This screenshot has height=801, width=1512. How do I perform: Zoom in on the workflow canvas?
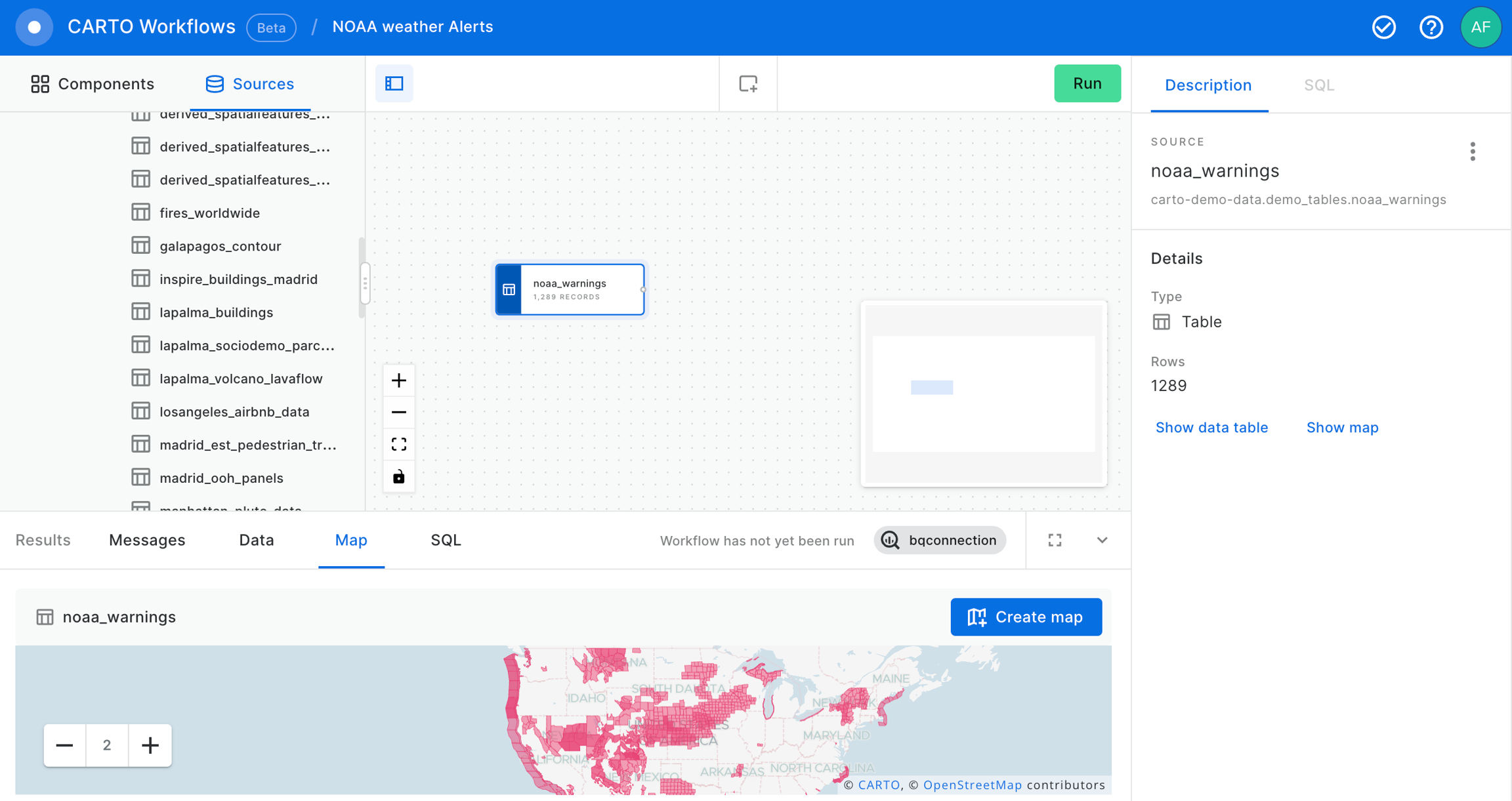(398, 380)
